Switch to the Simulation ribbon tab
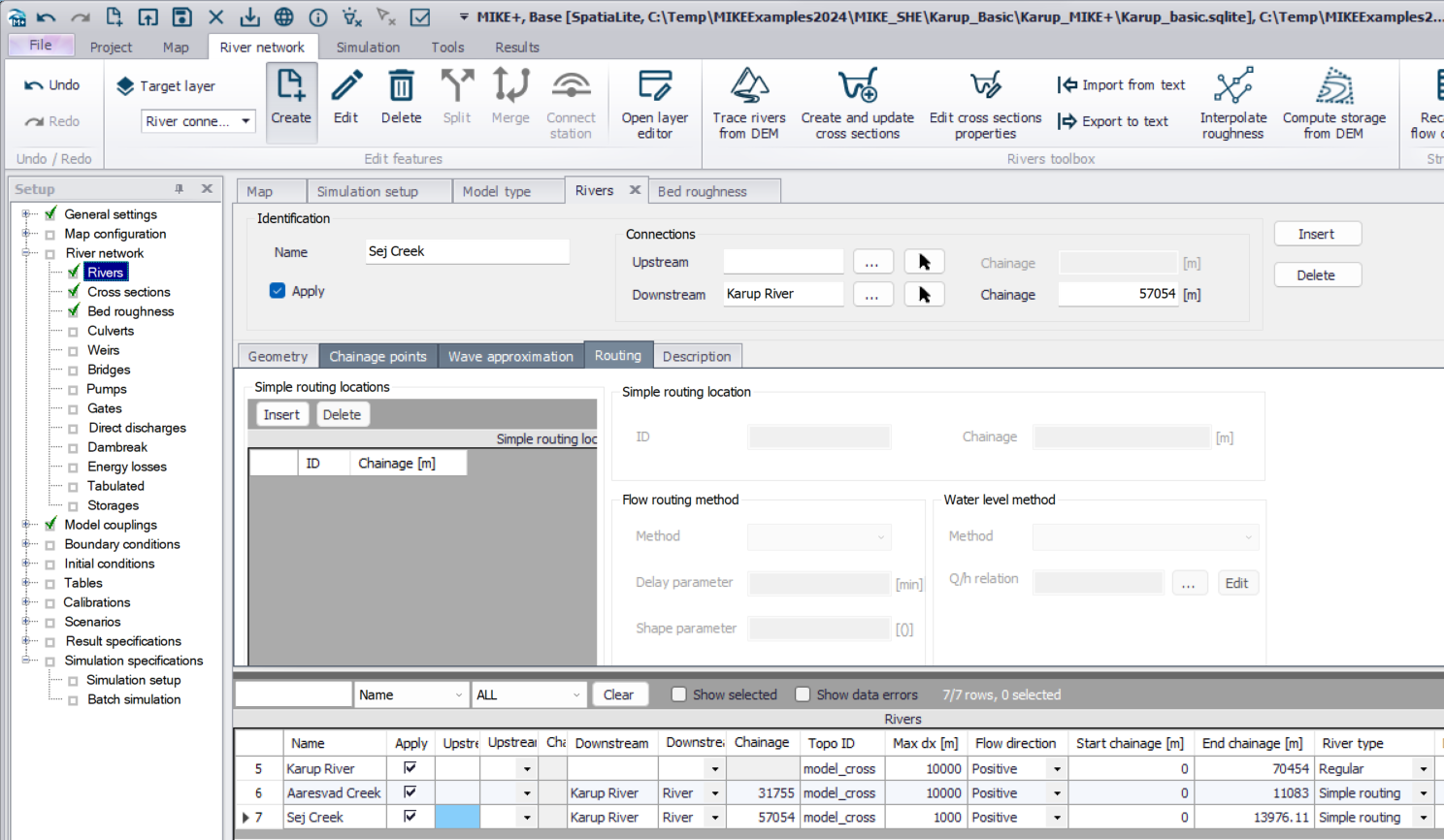Viewport: 1444px width, 840px height. 368,47
